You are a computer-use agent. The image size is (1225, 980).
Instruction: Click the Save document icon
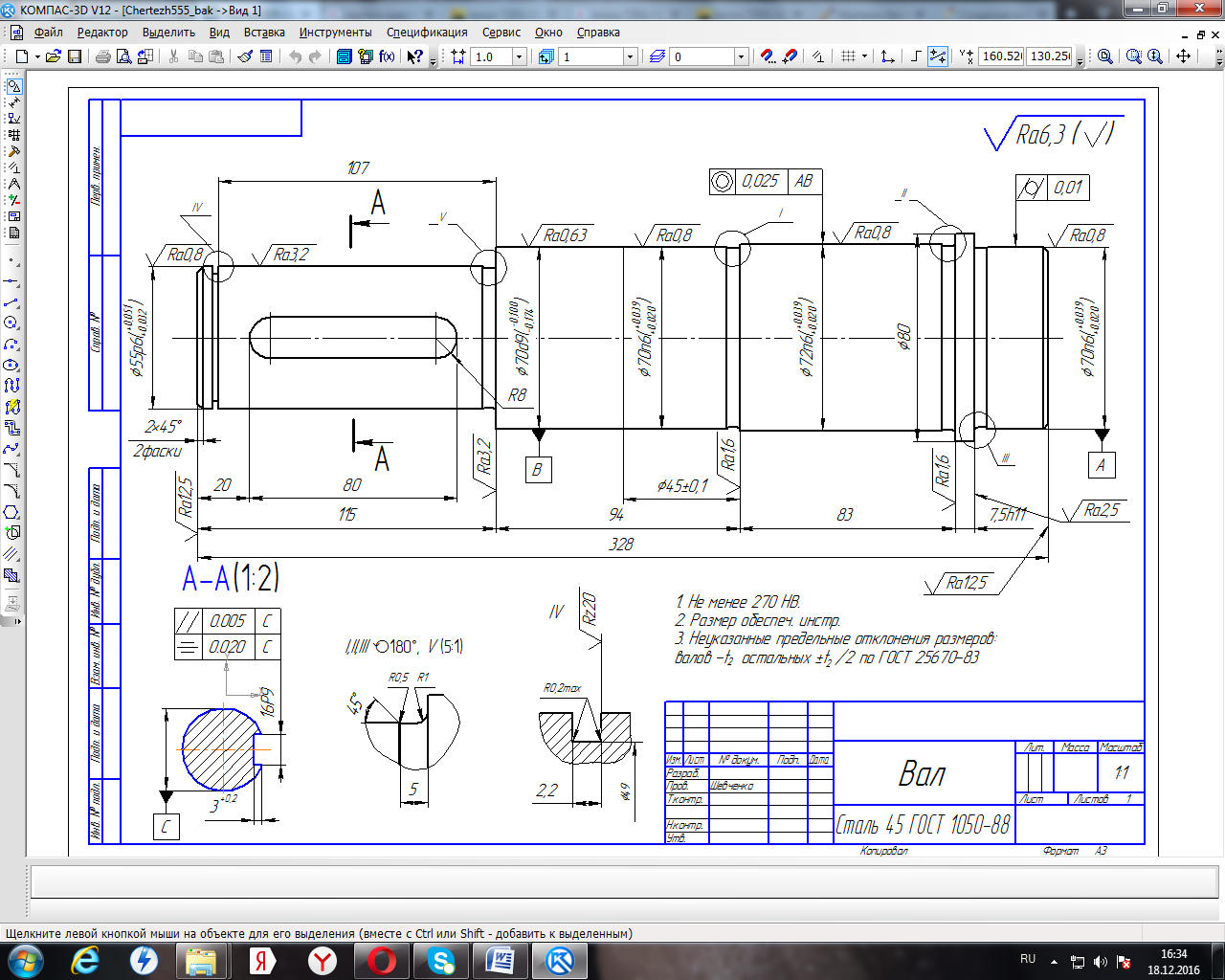(x=75, y=56)
